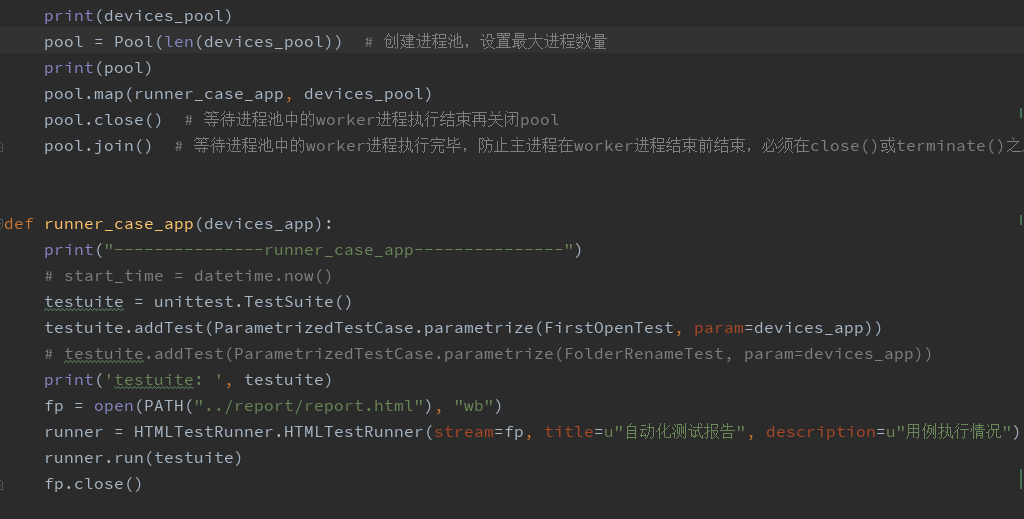This screenshot has height=519, width=1024.
Task: Click comment '等待进程池中的worker进程执行结束再关闭pool'
Action: tap(381, 120)
